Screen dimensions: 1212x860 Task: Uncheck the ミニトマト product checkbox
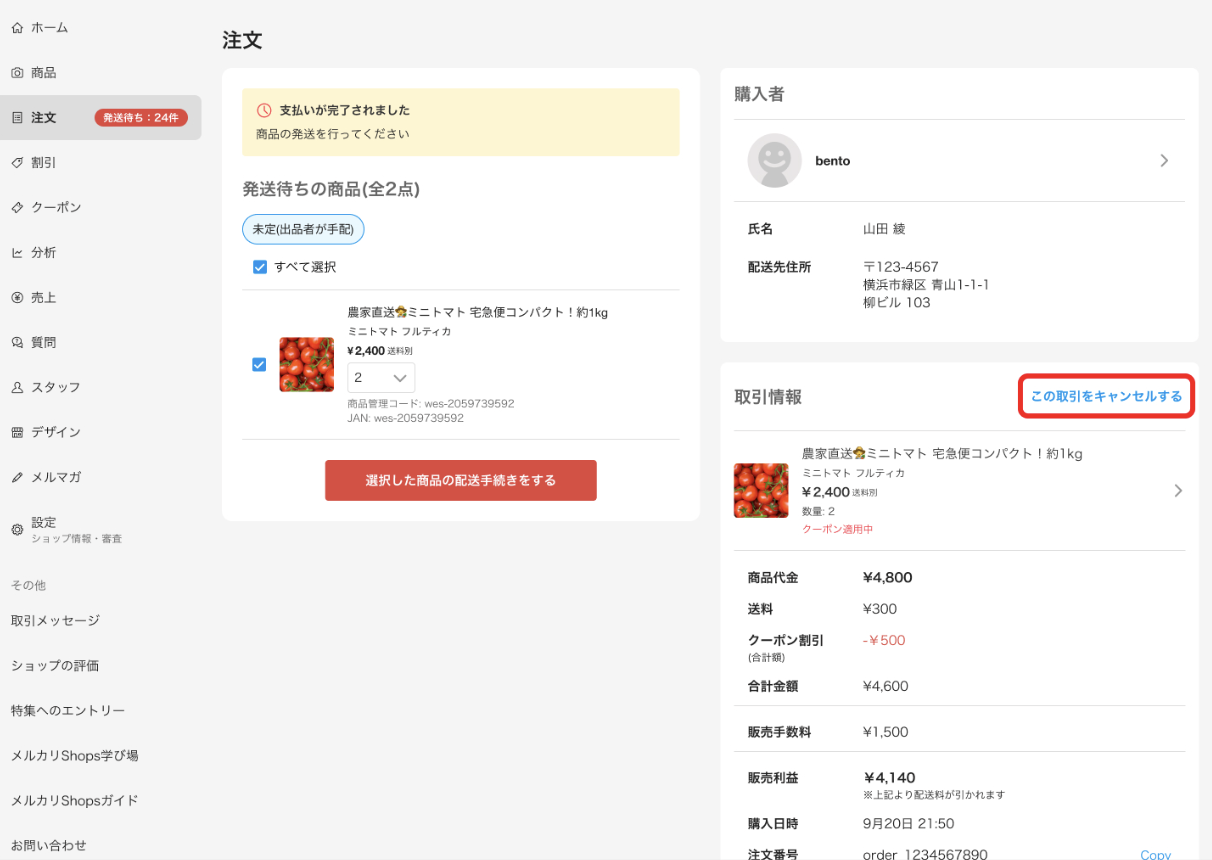259,365
